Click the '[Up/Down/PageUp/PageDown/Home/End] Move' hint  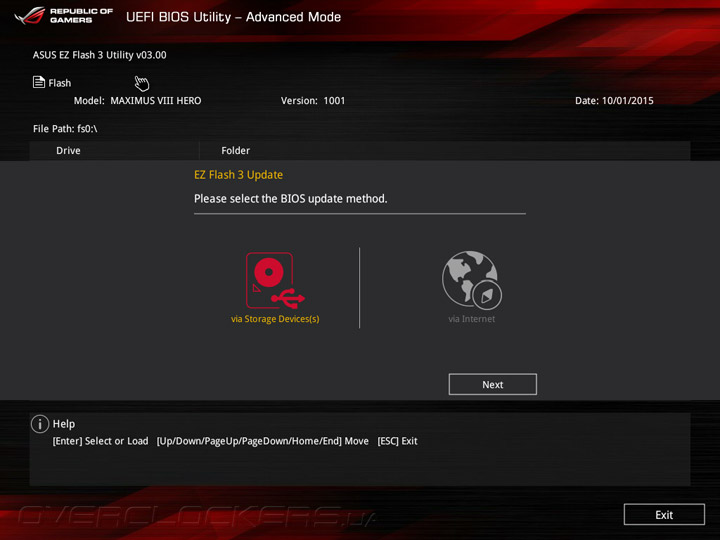(263, 441)
